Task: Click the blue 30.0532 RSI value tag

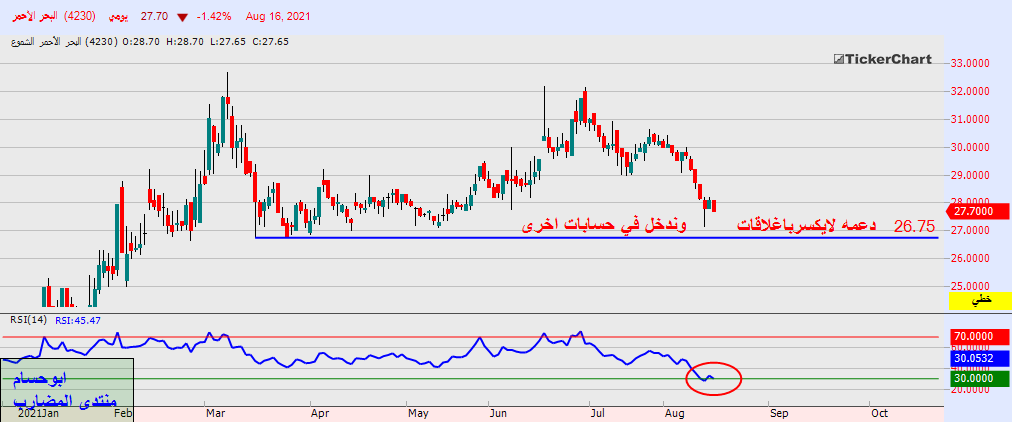Action: [x=974, y=357]
